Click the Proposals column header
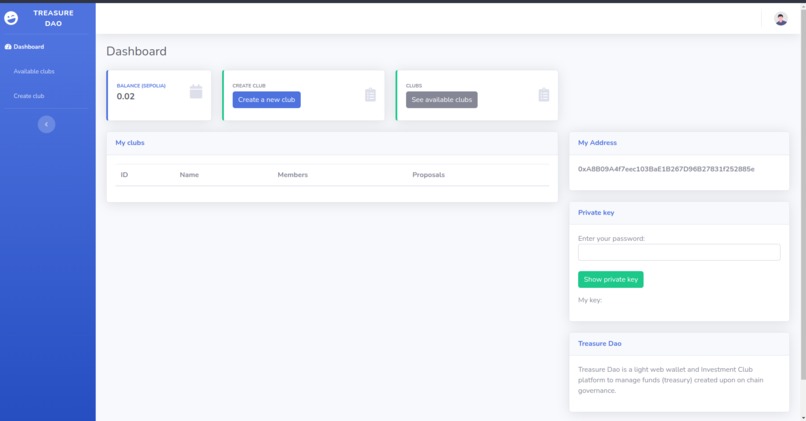 click(x=428, y=175)
